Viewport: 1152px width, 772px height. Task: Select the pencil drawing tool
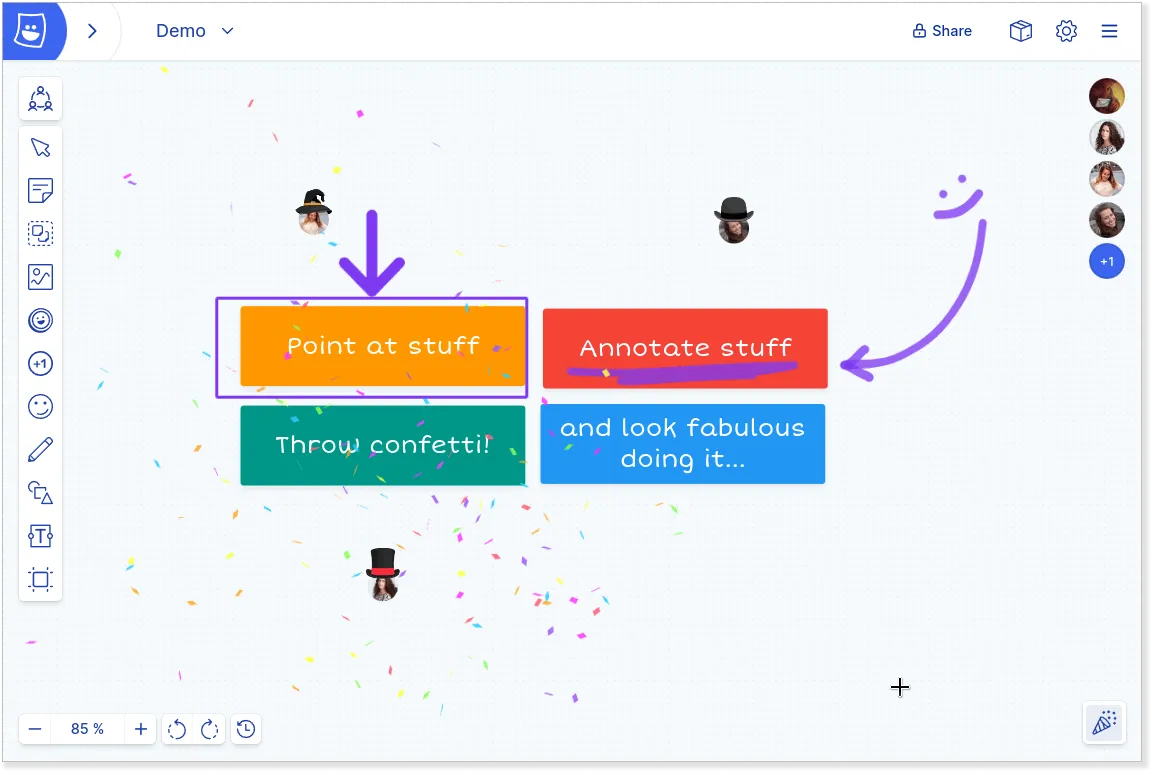(x=41, y=449)
